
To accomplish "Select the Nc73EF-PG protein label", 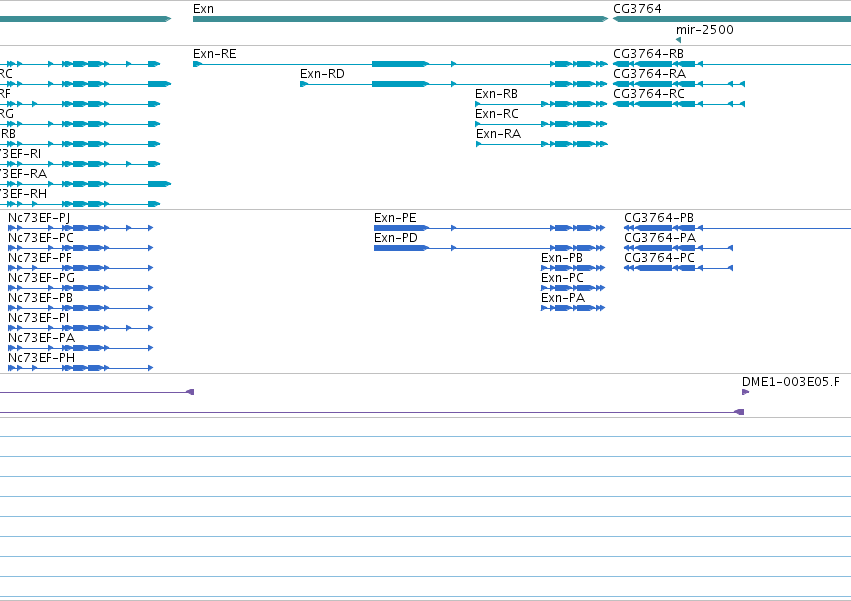I will (41, 278).
